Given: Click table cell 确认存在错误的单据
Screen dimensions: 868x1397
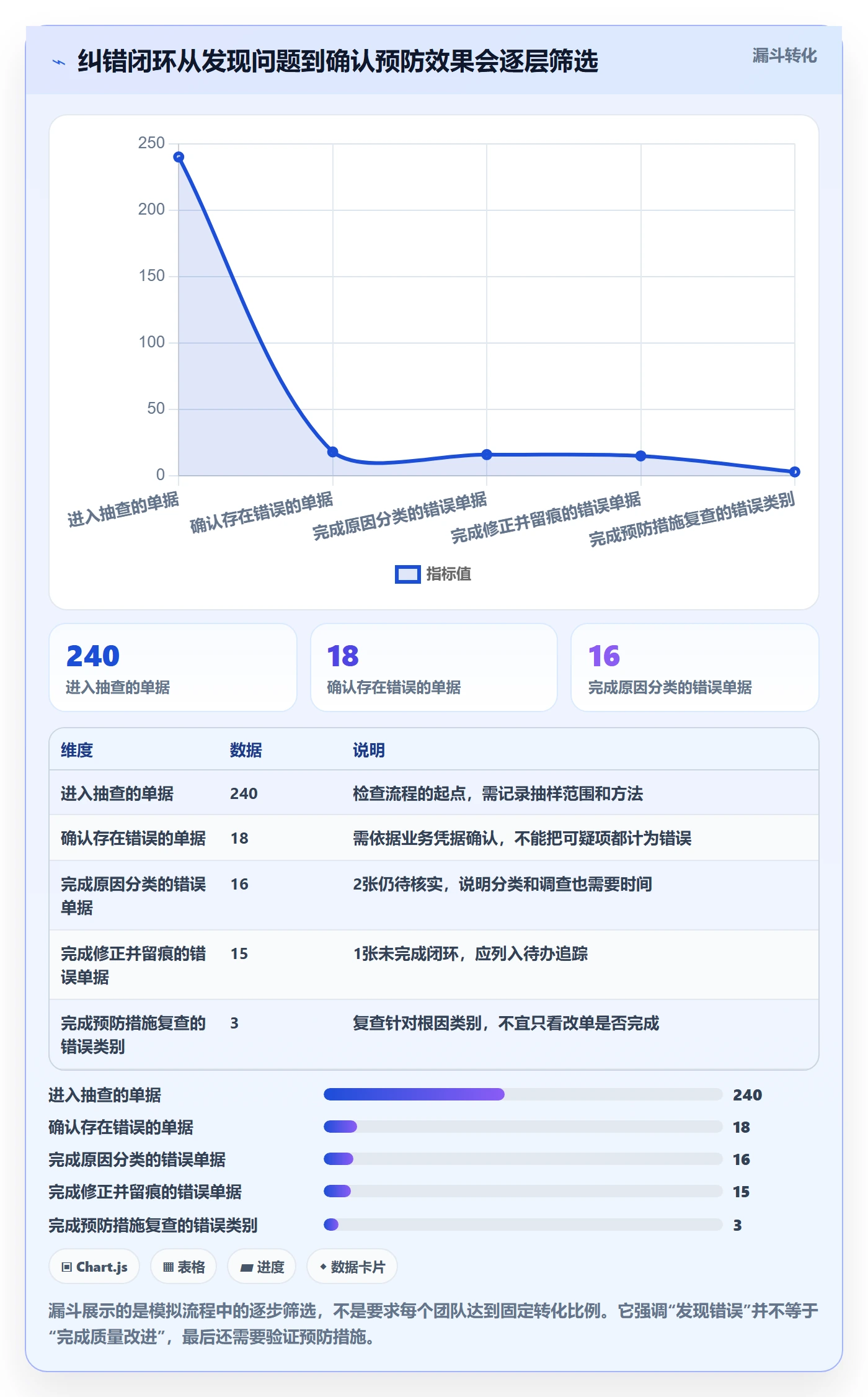Looking at the screenshot, I should point(133,838).
